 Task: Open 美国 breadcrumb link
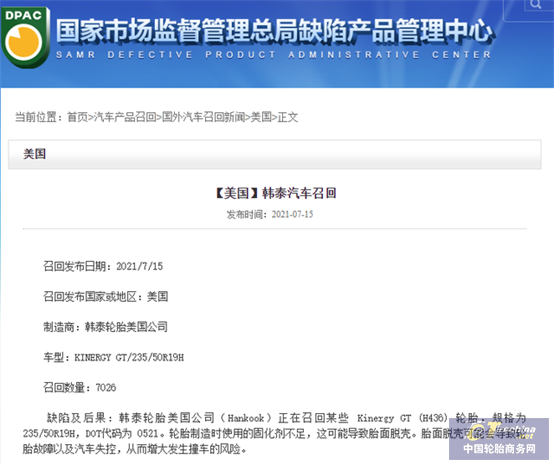pyautogui.click(x=261, y=117)
